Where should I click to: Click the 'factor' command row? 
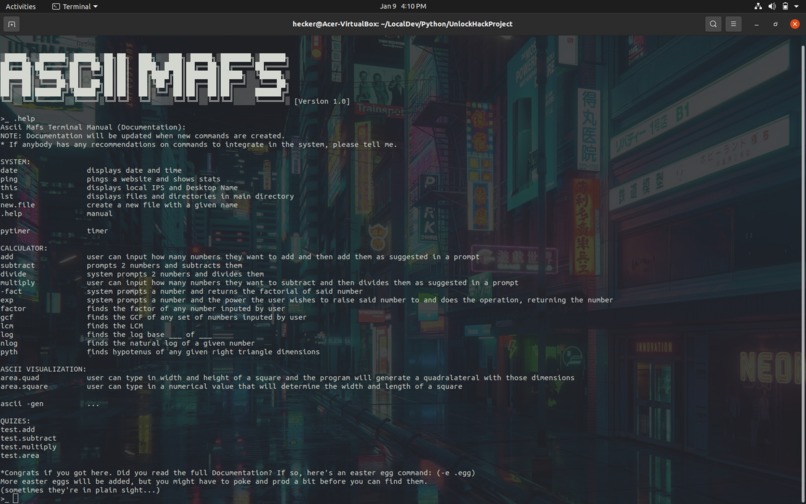point(142,309)
